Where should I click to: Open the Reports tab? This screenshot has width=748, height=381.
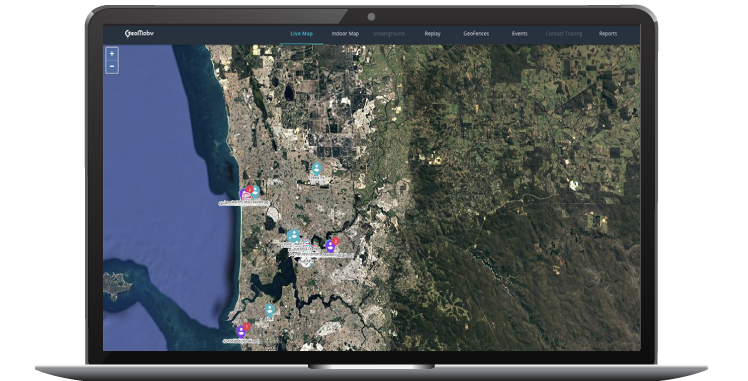608,34
